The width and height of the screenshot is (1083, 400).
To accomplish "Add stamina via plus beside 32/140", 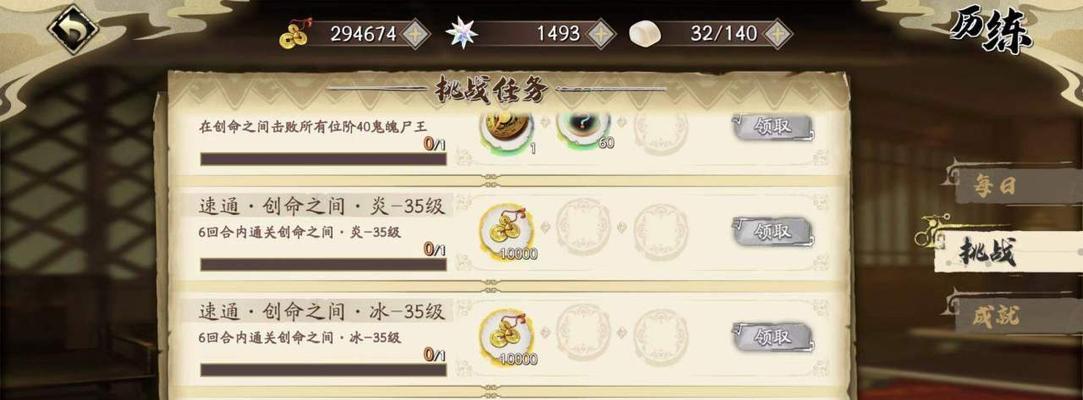I will pyautogui.click(x=778, y=34).
